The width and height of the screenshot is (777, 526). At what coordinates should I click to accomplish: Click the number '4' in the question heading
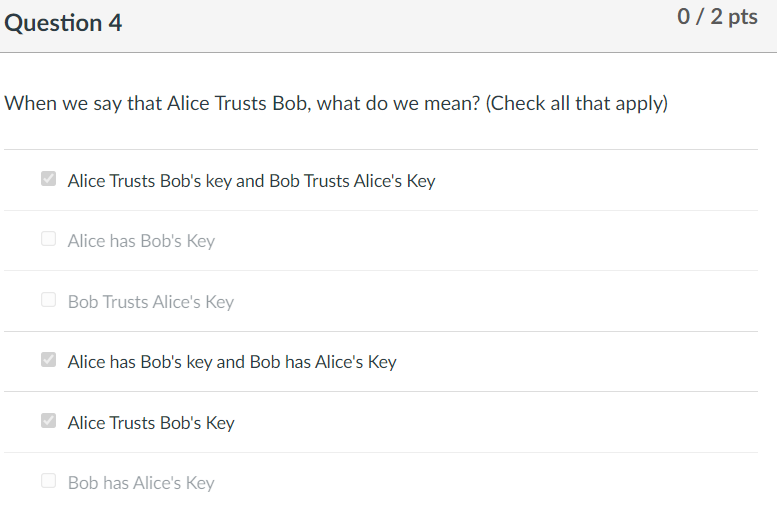(x=115, y=23)
